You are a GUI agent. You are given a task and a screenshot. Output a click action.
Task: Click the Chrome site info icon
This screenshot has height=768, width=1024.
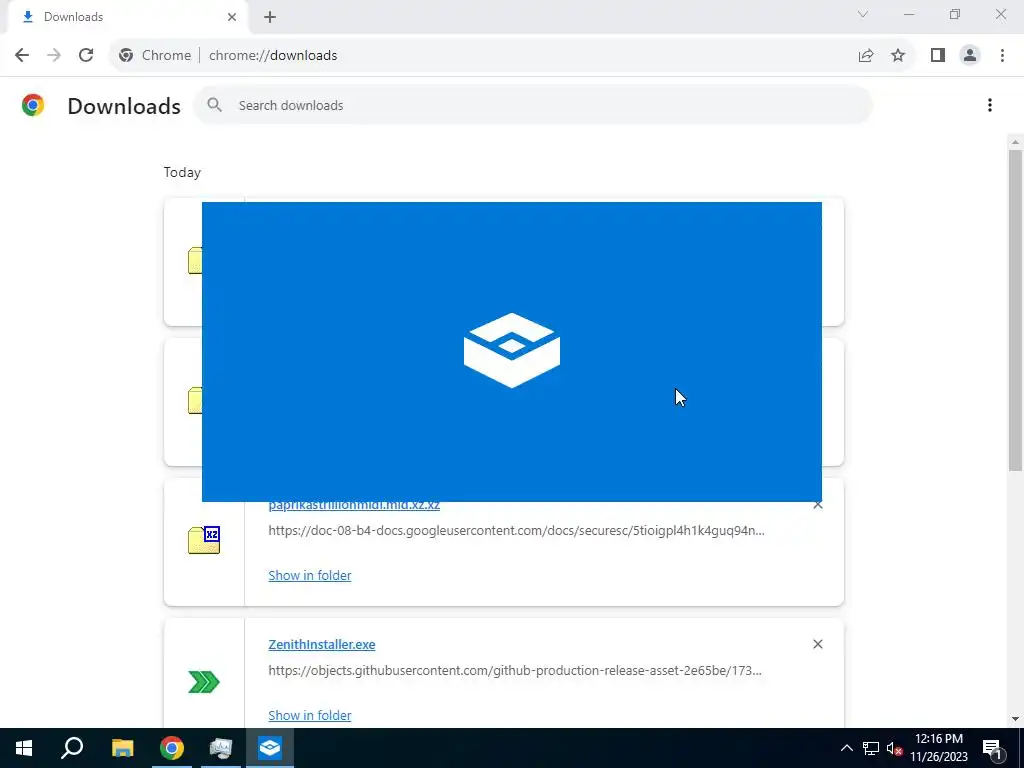tap(126, 56)
